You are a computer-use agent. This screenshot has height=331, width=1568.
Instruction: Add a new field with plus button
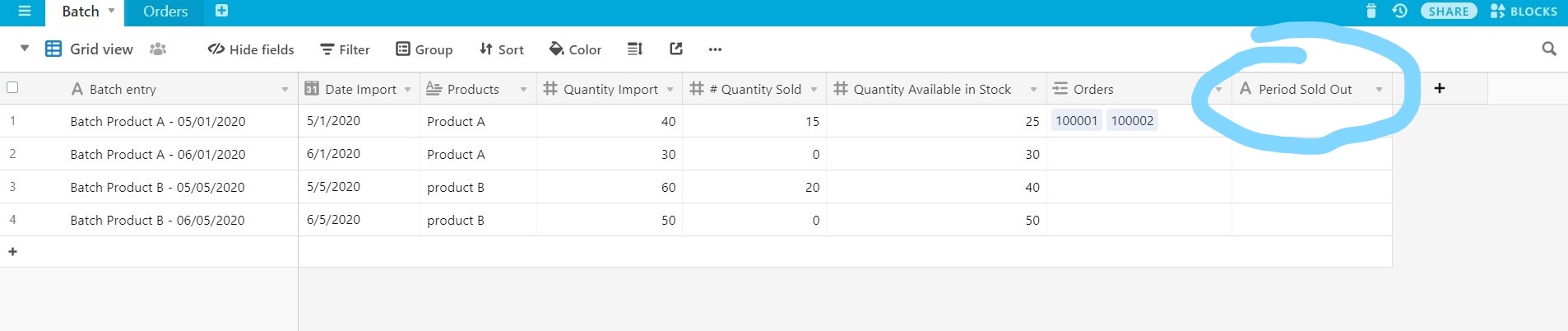[1440, 88]
